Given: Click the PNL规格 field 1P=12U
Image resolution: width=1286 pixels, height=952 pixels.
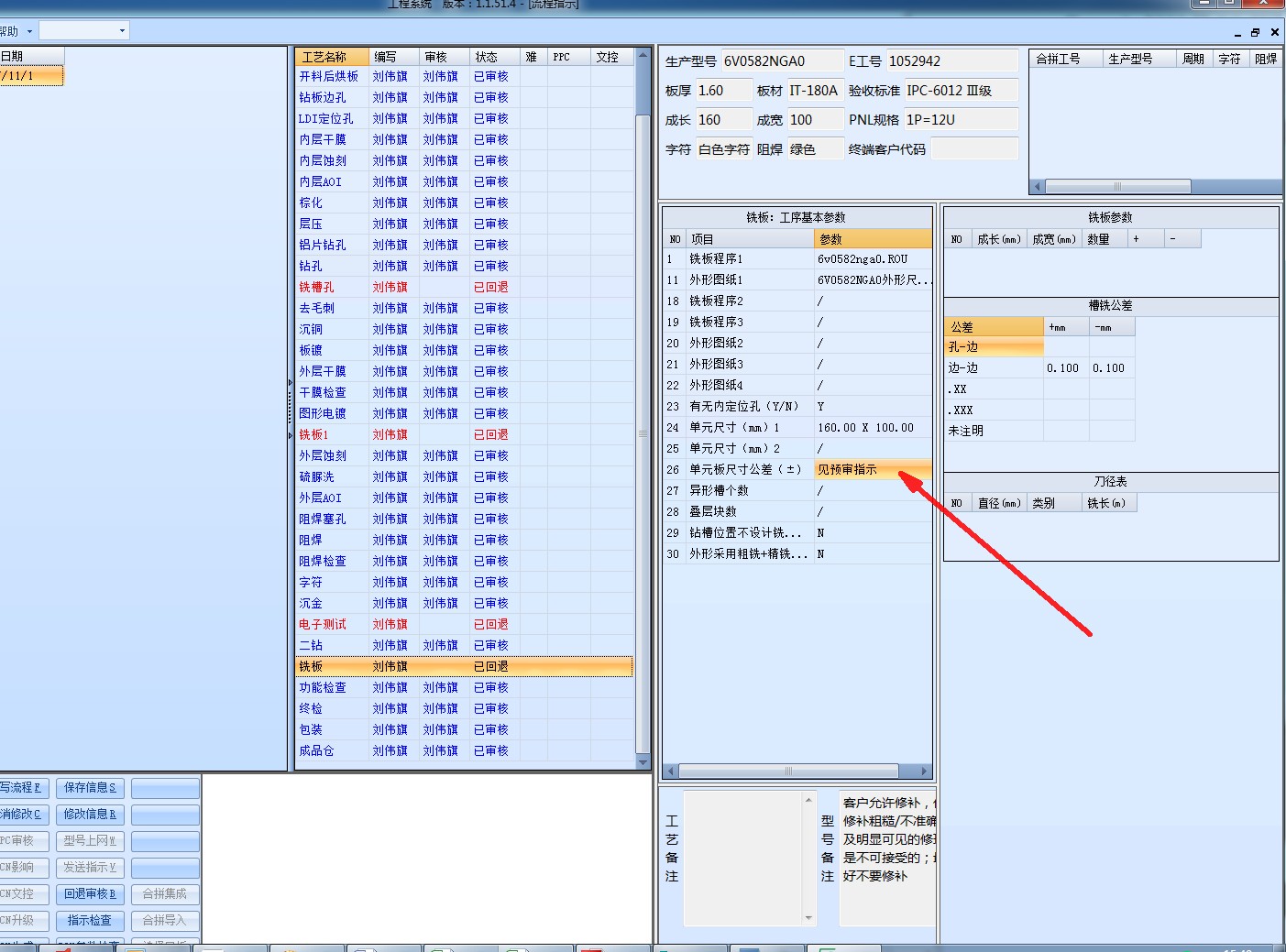Looking at the screenshot, I should point(961,120).
